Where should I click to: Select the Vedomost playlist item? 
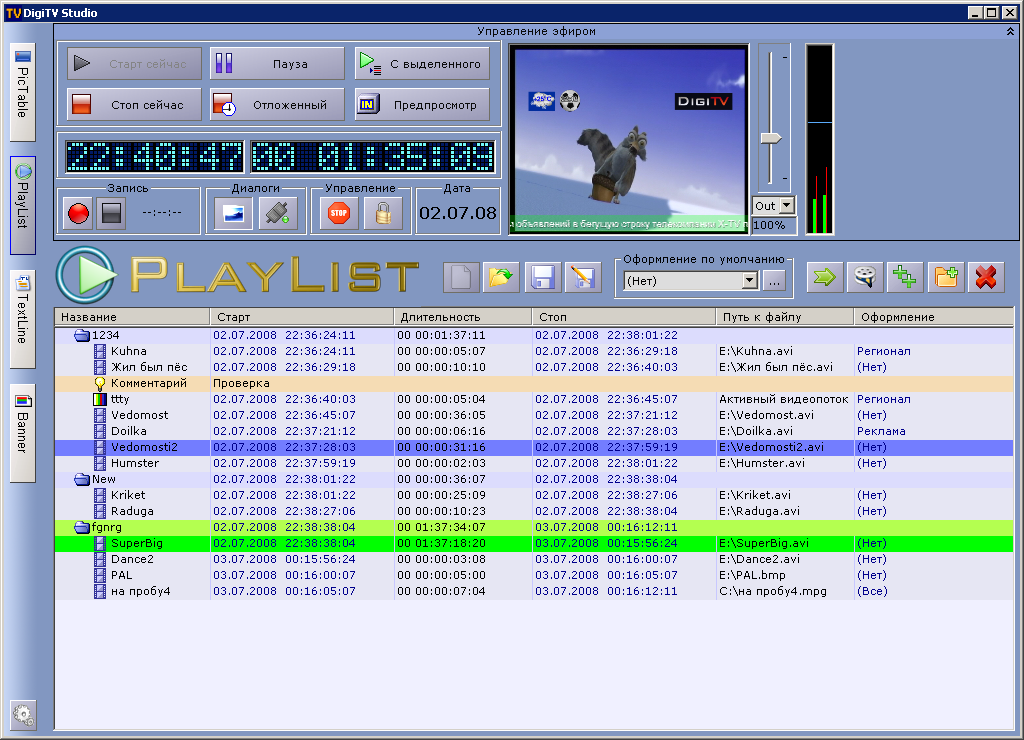tap(534, 415)
